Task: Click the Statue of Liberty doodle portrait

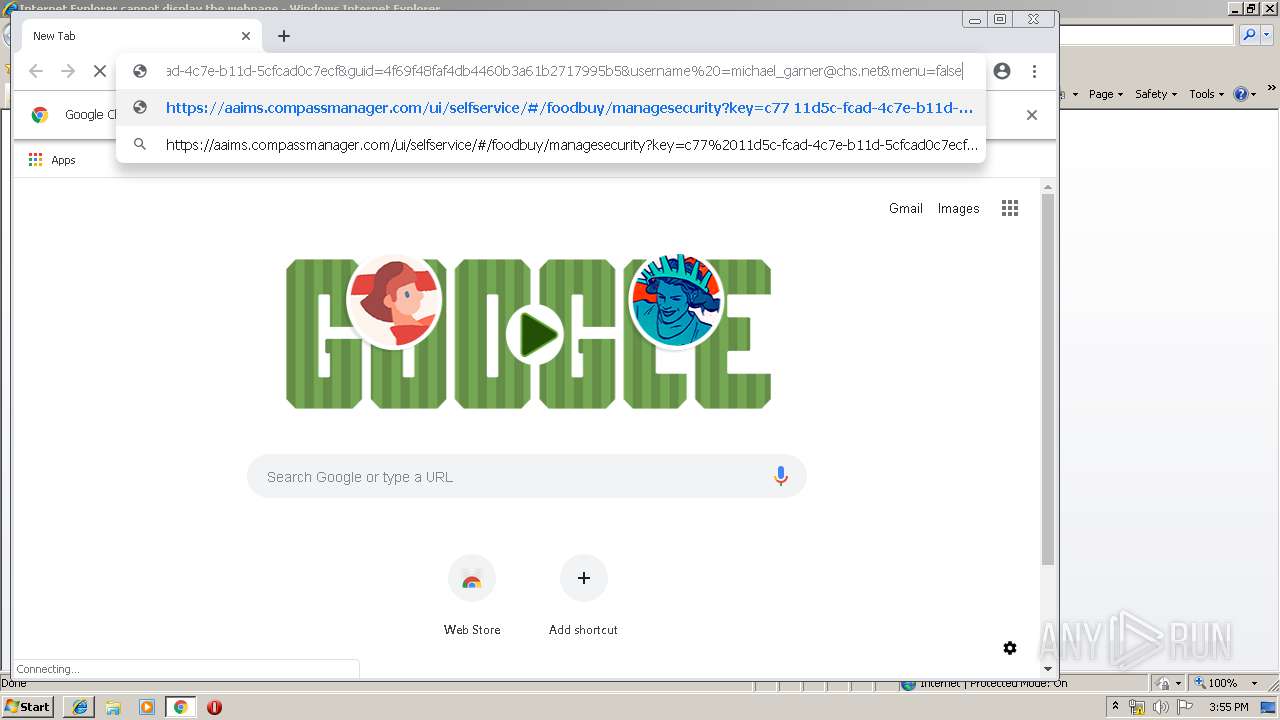Action: point(676,302)
